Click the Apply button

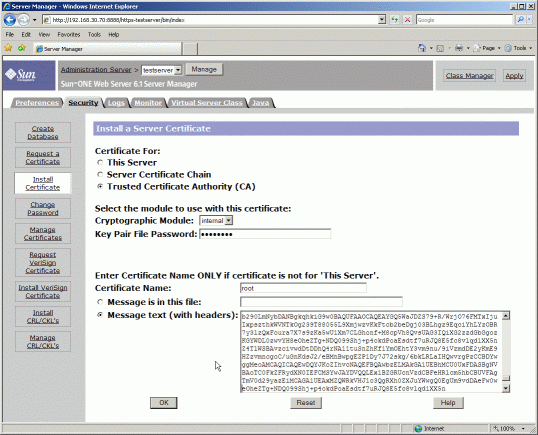tap(514, 75)
